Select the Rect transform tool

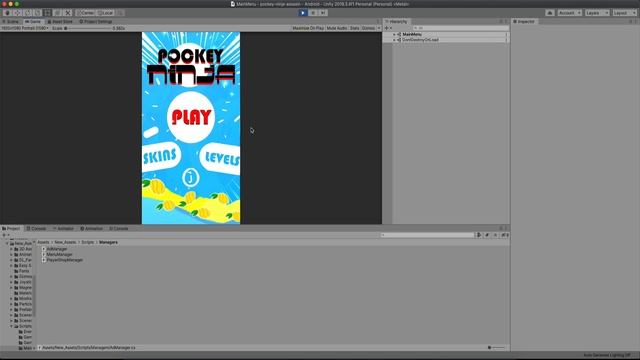click(x=48, y=13)
